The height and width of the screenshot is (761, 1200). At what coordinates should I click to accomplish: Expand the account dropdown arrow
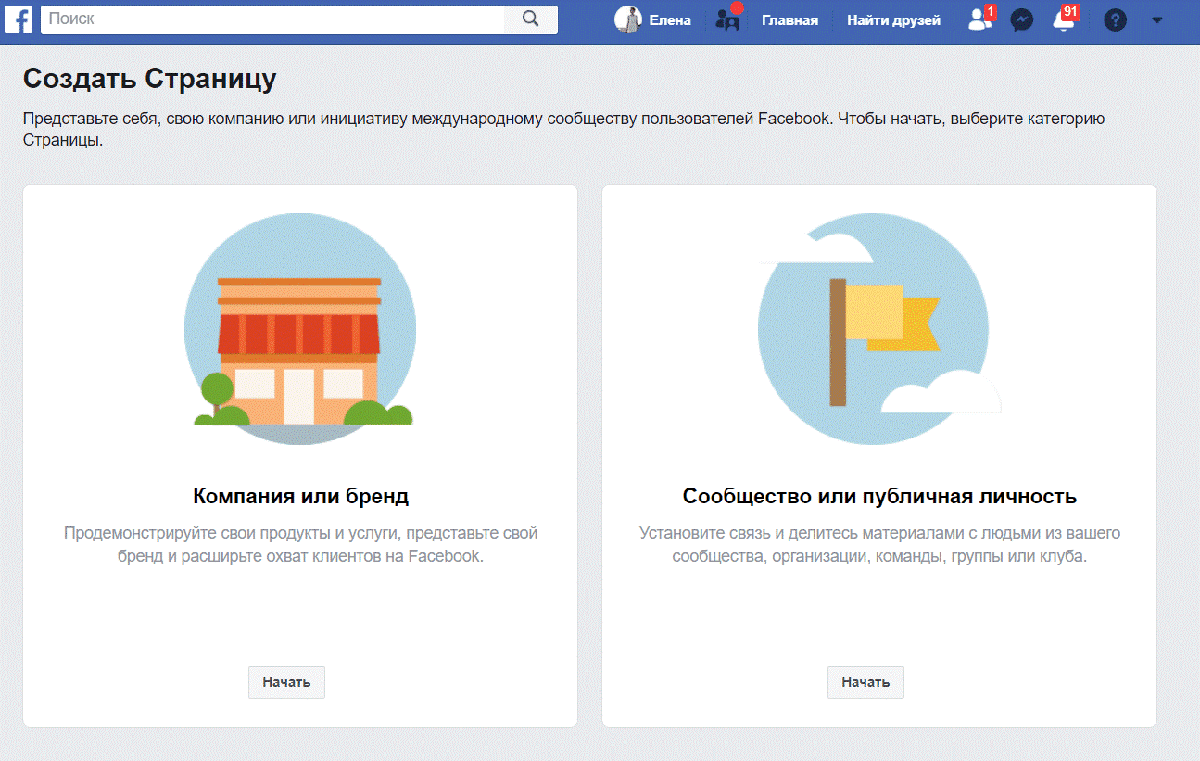1157,20
